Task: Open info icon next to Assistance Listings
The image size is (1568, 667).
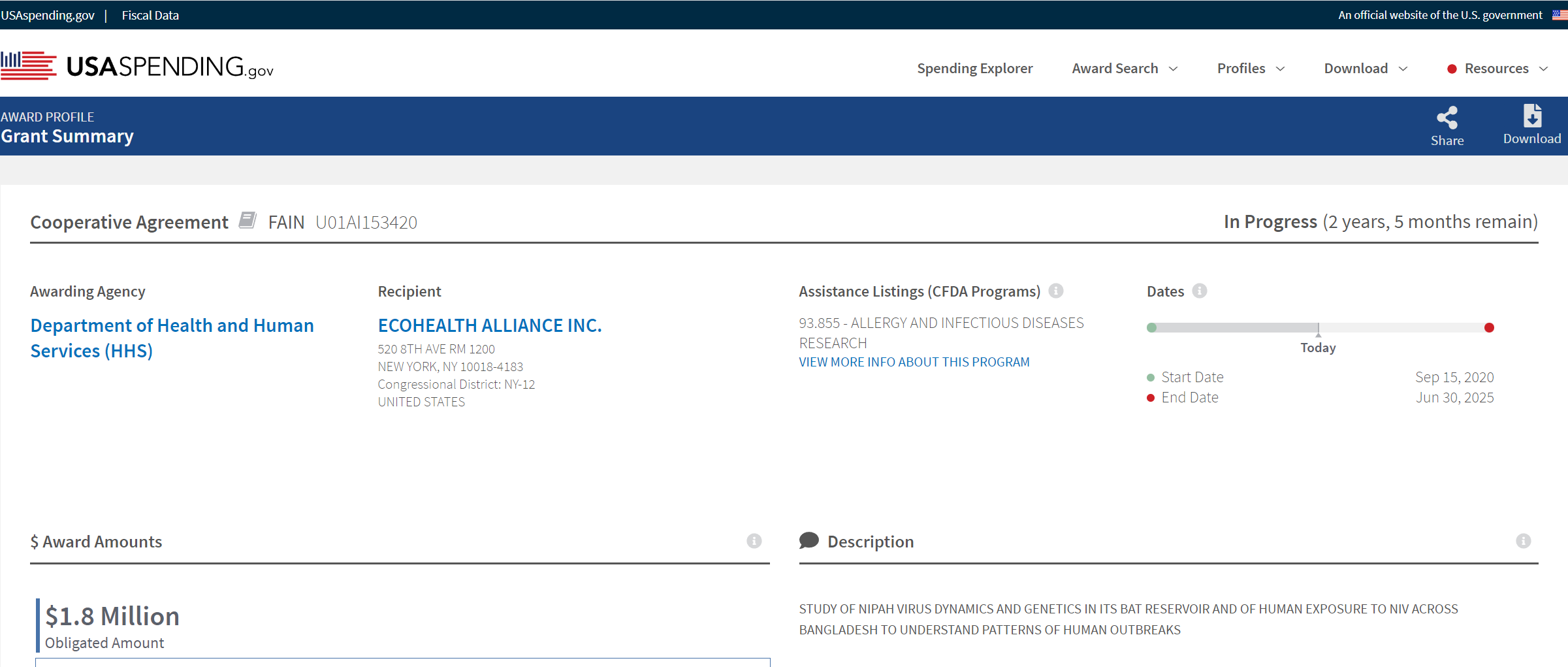Action: 1056,291
